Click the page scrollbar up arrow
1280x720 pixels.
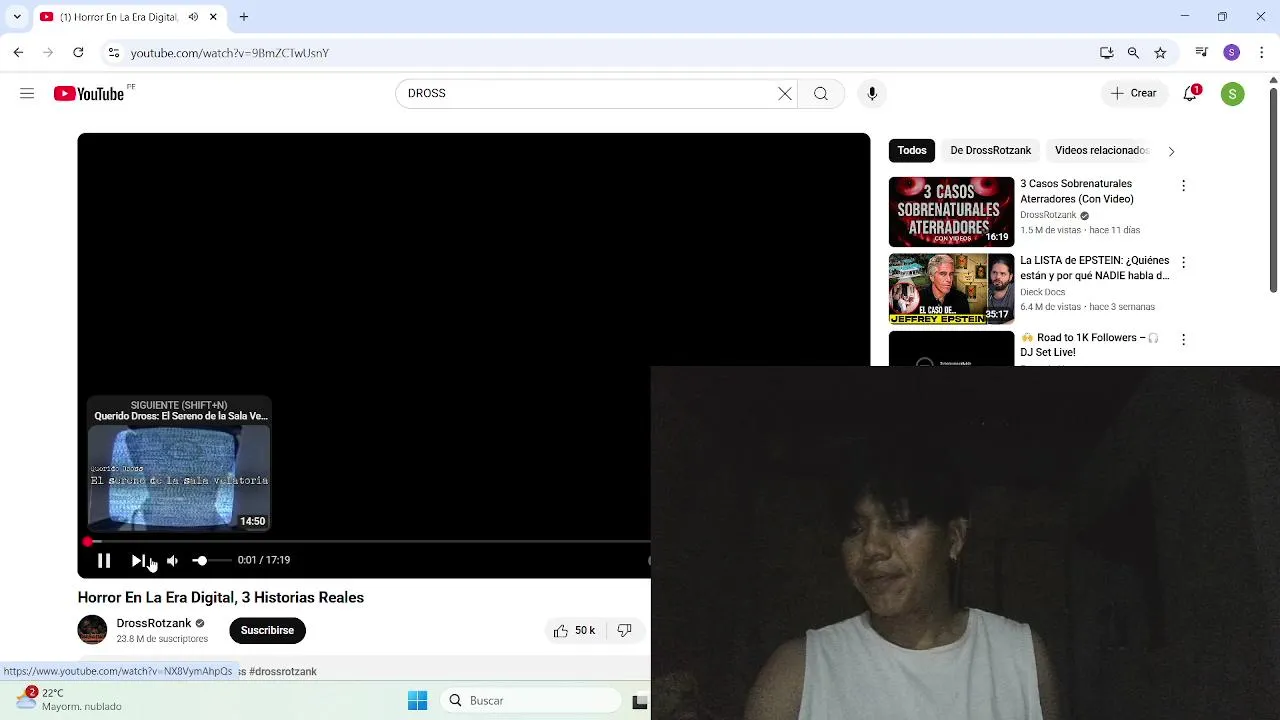tap(1273, 78)
